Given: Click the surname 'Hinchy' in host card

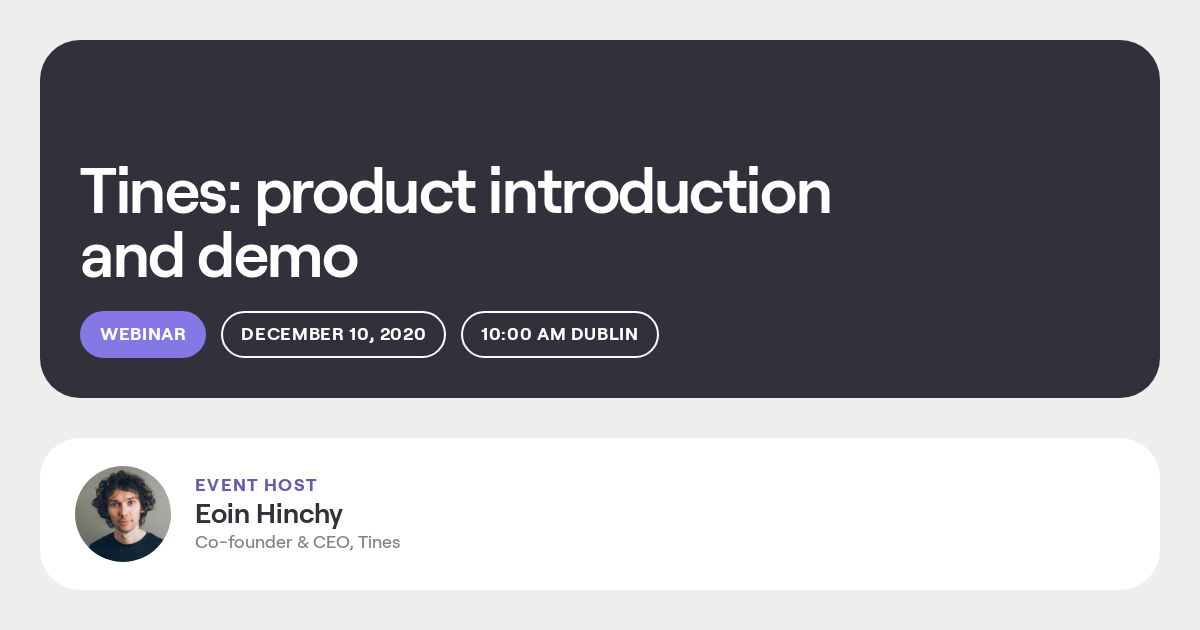Looking at the screenshot, I should point(300,514).
